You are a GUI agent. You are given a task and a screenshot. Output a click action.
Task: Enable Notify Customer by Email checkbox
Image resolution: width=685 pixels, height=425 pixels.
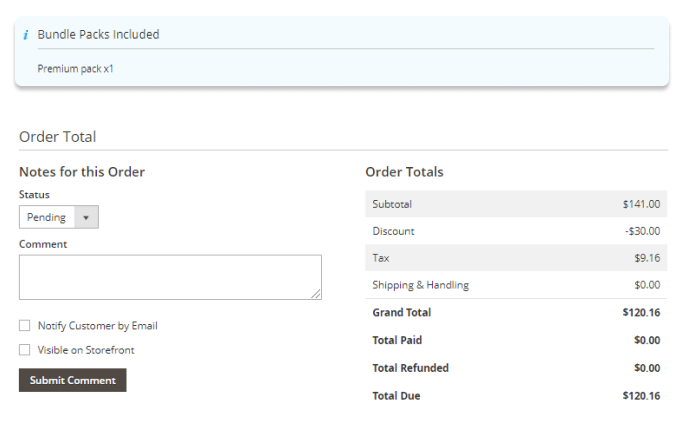click(x=25, y=326)
